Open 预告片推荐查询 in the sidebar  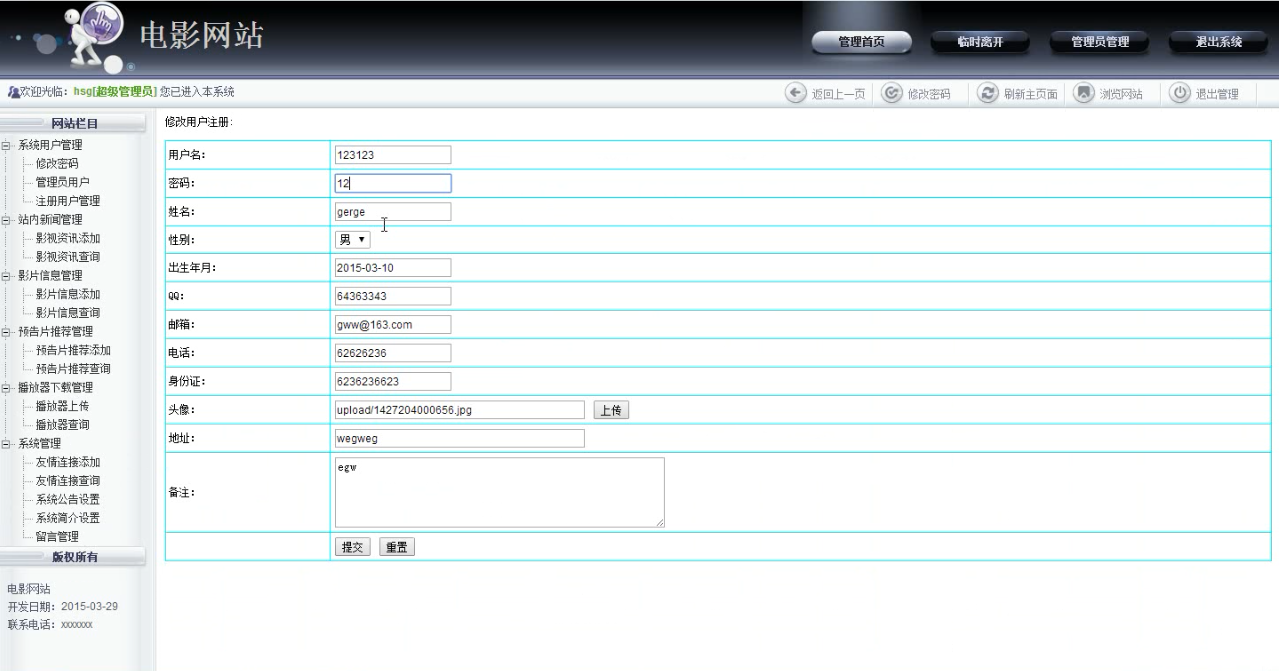click(73, 369)
